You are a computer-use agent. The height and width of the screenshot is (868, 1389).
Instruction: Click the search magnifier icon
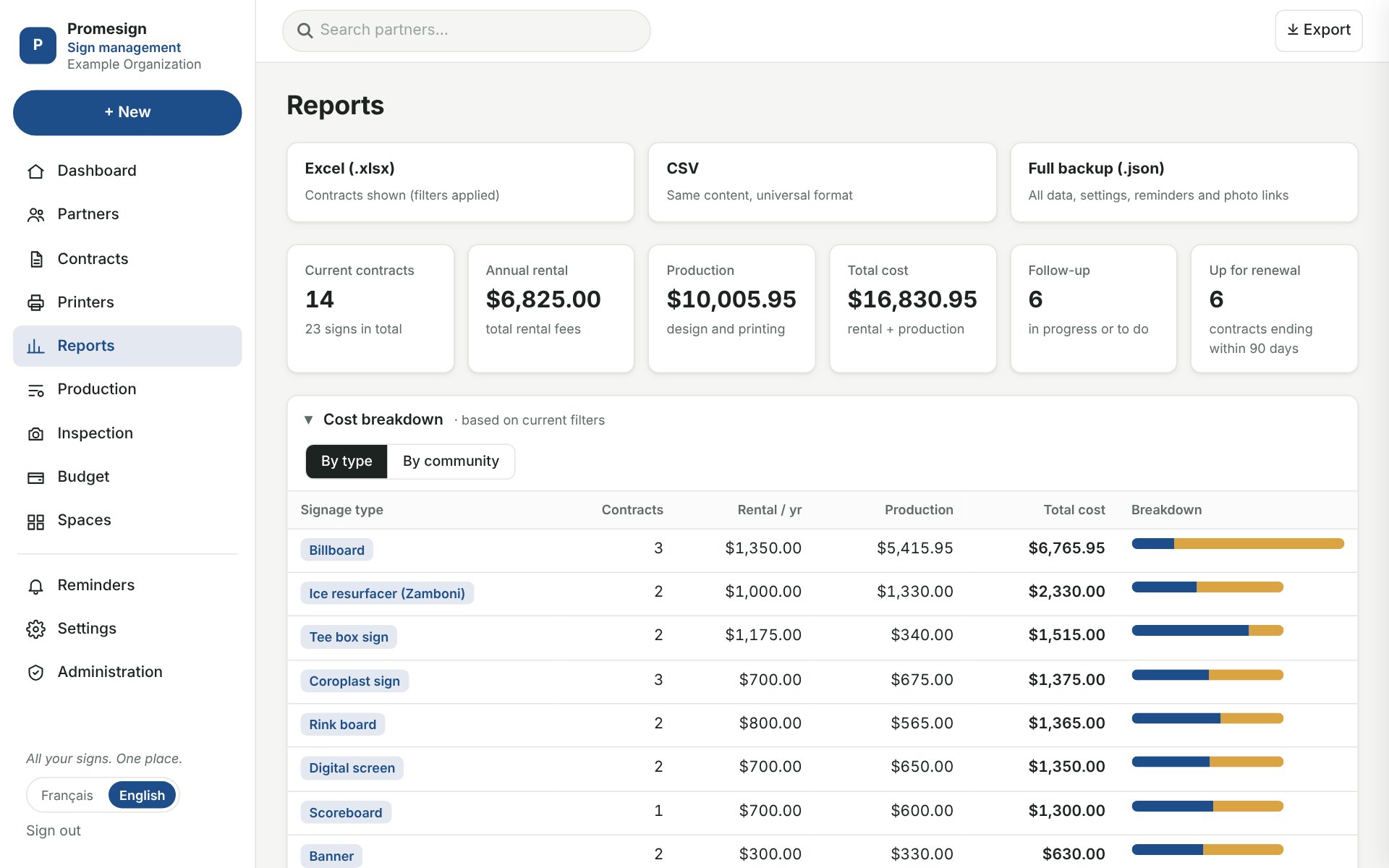305,30
